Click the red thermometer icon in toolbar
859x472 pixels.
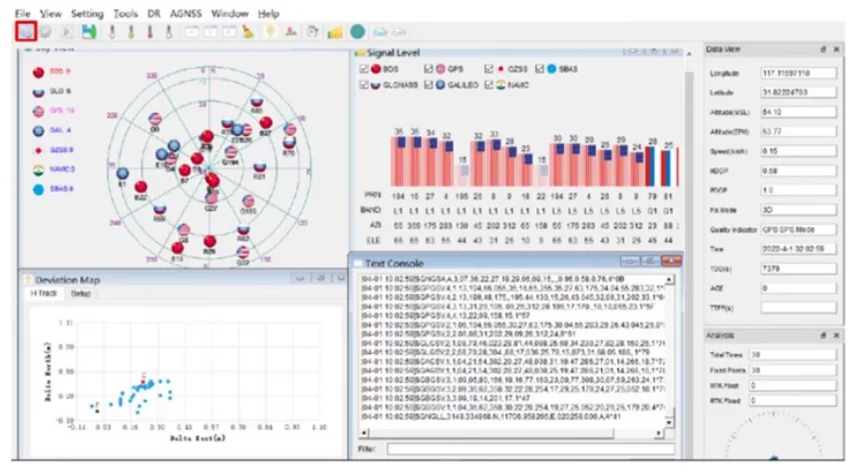pos(151,32)
